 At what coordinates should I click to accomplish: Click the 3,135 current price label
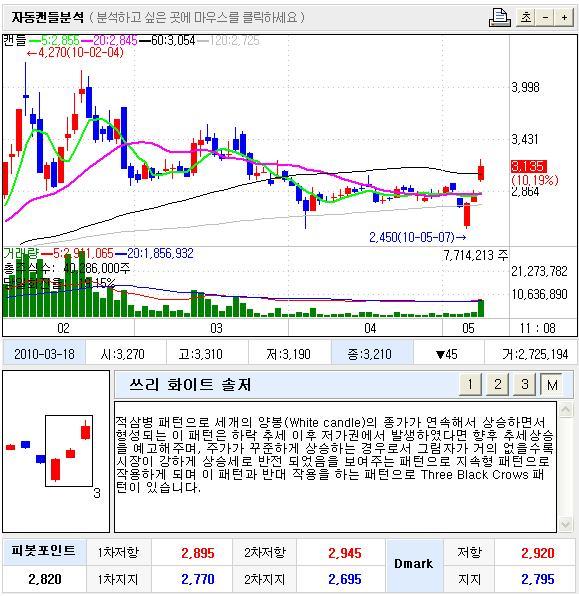(x=529, y=166)
